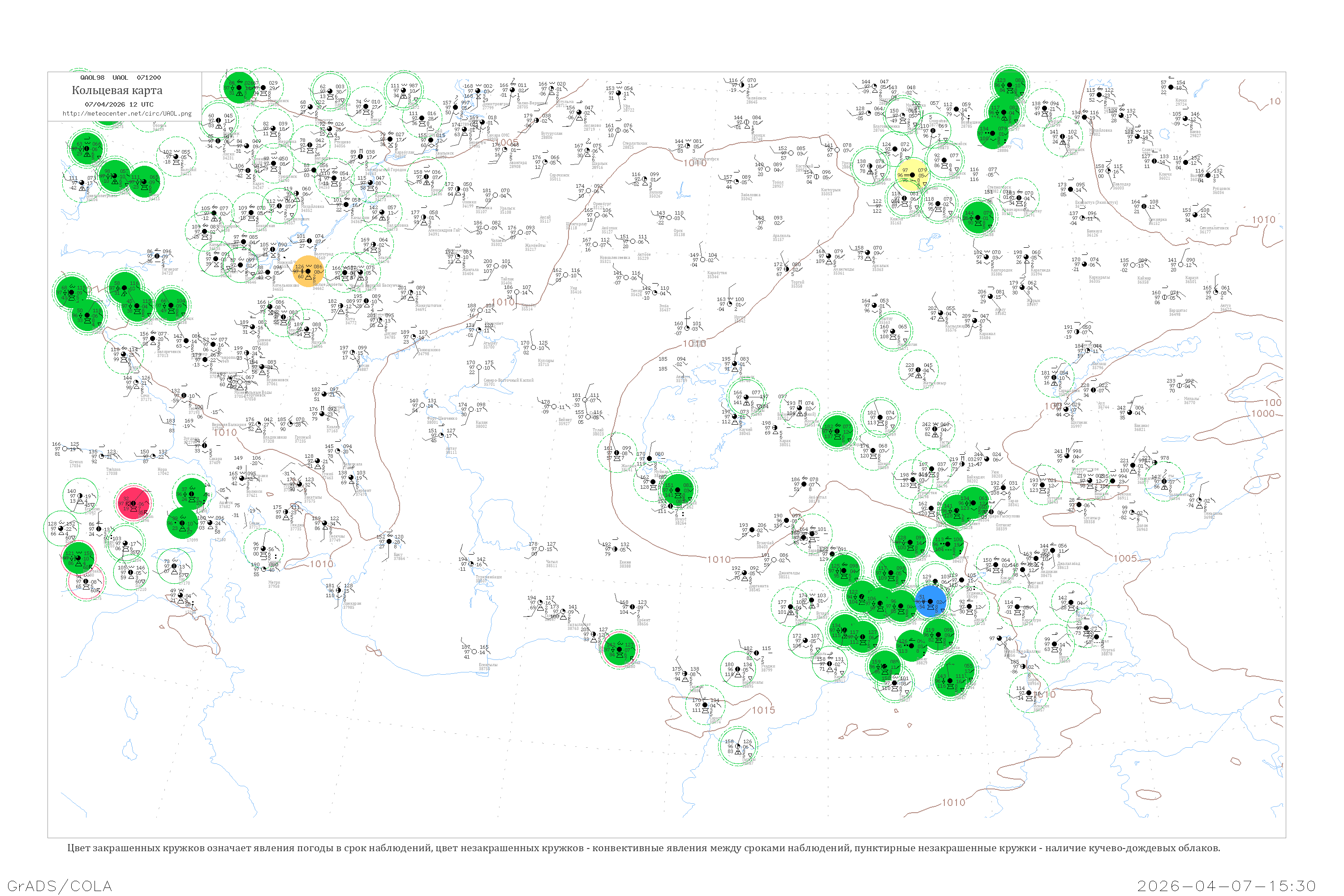Click the Искасим 38957 station marker
Viewport: 1344px width, 896px height.
[1029, 693]
